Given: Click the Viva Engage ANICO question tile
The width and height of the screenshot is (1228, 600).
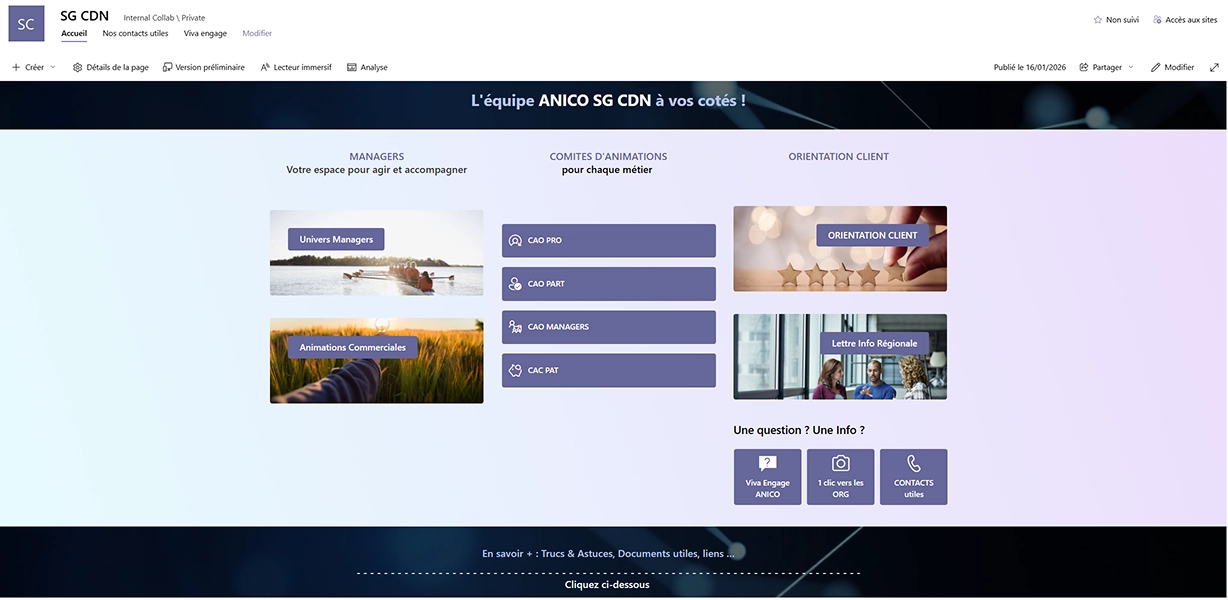Looking at the screenshot, I should [767, 477].
